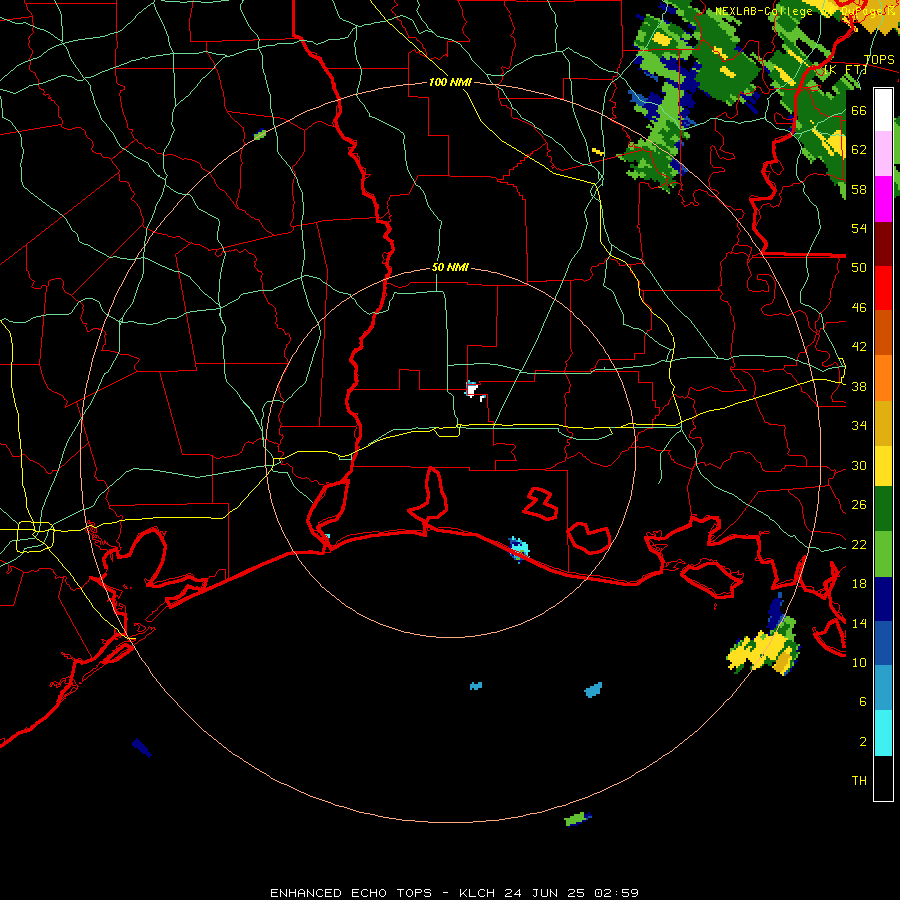
Task: Click legend value '2'
Action: [862, 741]
